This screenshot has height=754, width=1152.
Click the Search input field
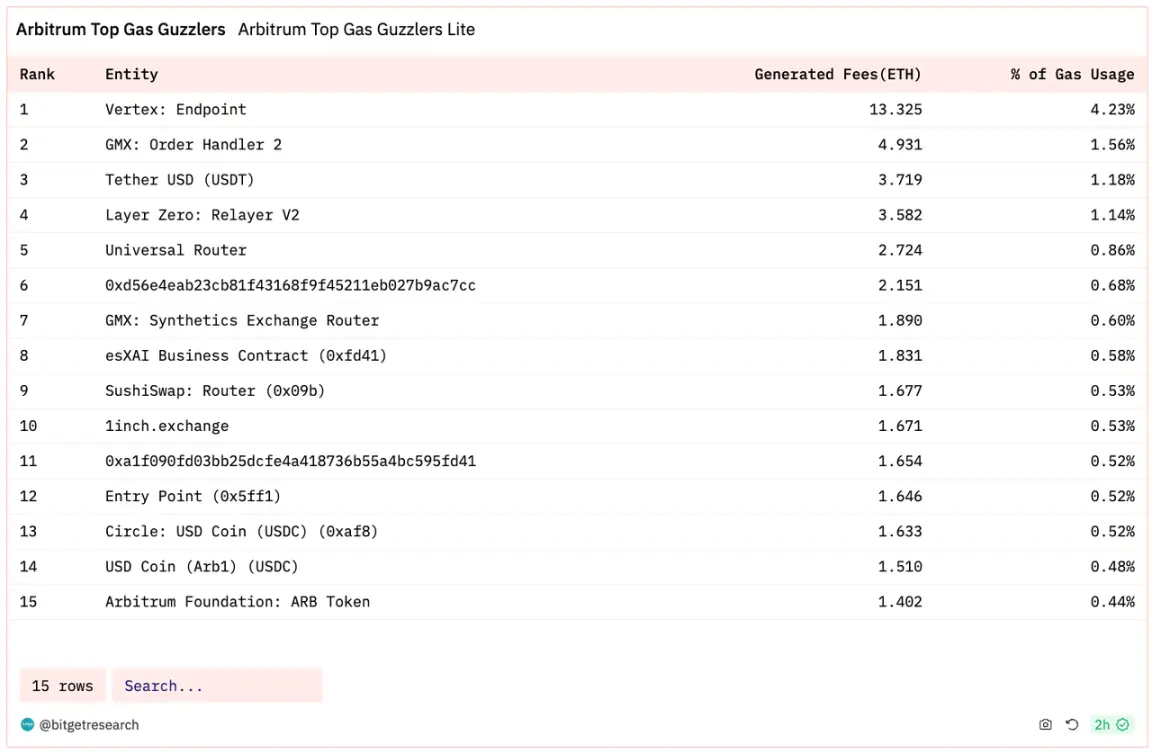[216, 686]
